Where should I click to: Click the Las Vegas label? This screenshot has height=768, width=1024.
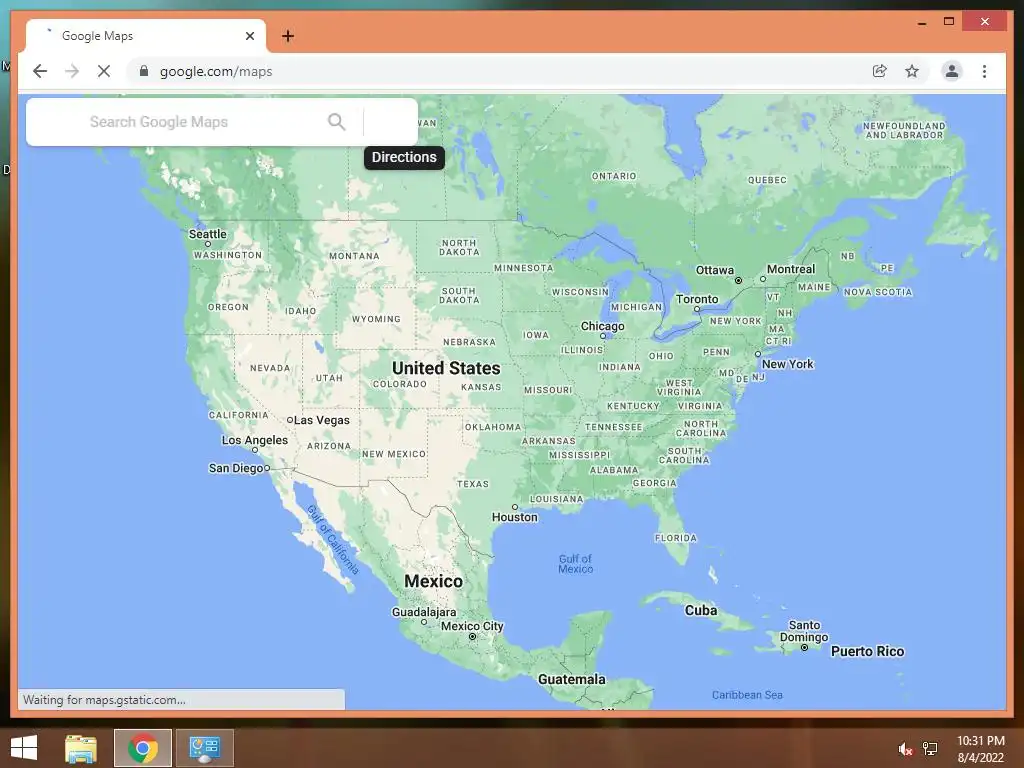(x=321, y=420)
